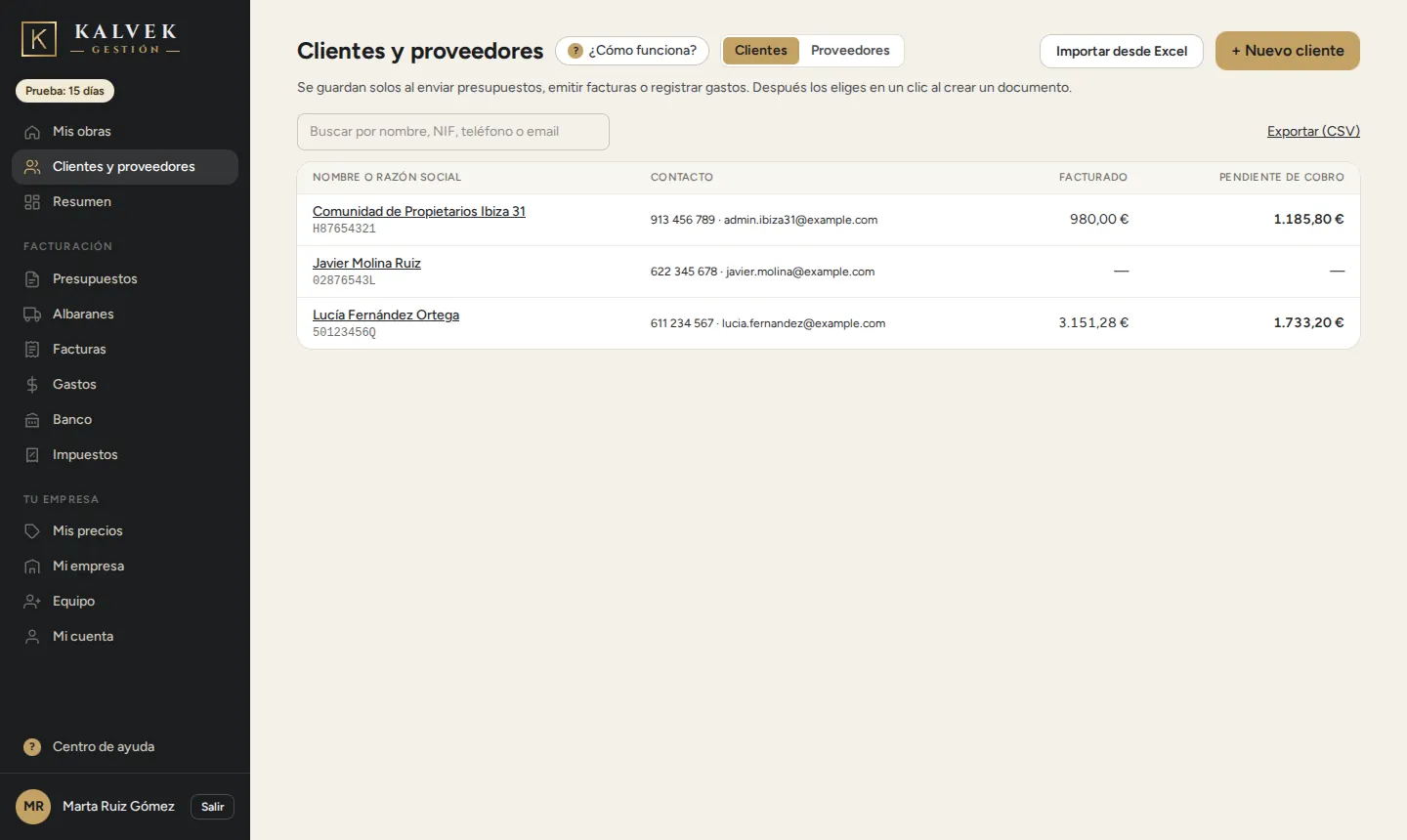Click the MR user avatar
This screenshot has width=1407, height=840.
pos(33,807)
